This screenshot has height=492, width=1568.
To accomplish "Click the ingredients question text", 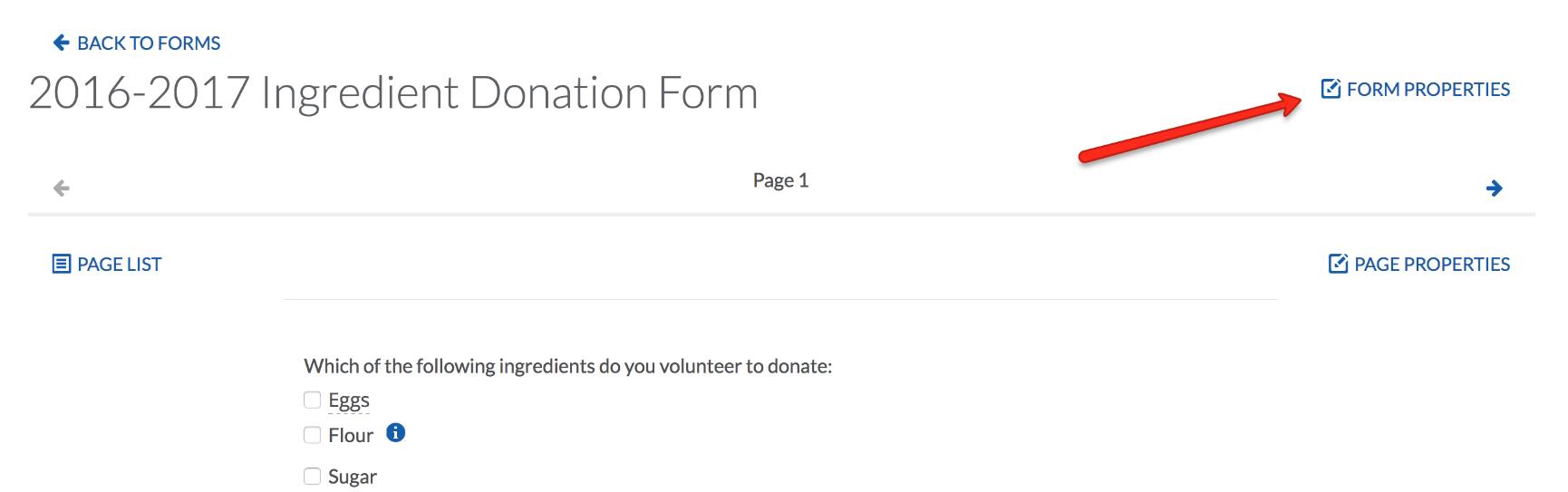I will tap(567, 366).
